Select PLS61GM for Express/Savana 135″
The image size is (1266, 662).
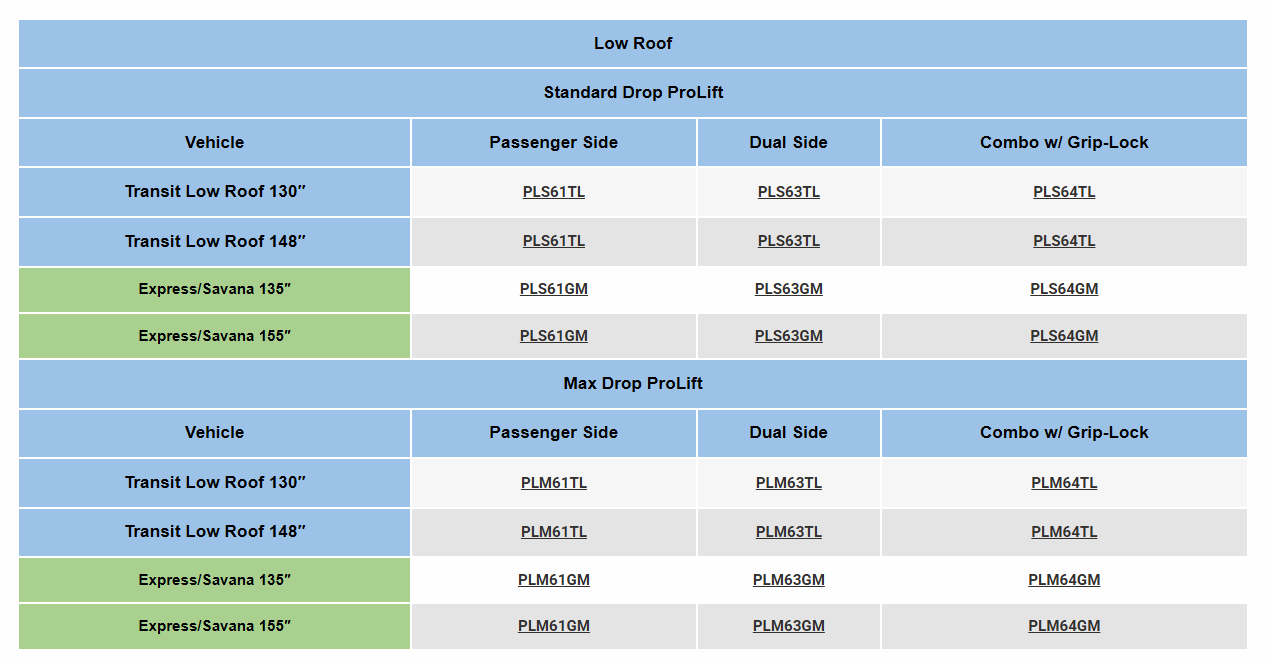(x=553, y=289)
